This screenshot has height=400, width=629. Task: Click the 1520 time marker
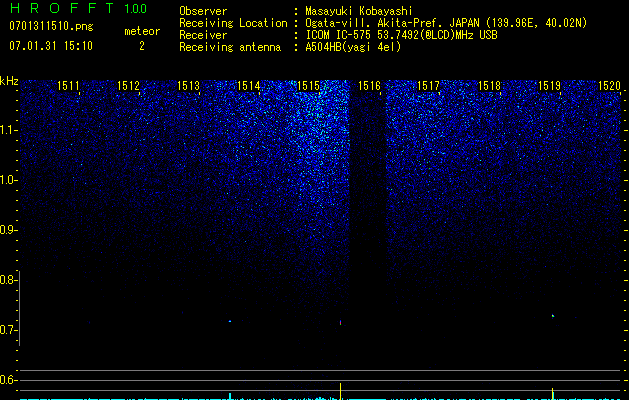(609, 86)
